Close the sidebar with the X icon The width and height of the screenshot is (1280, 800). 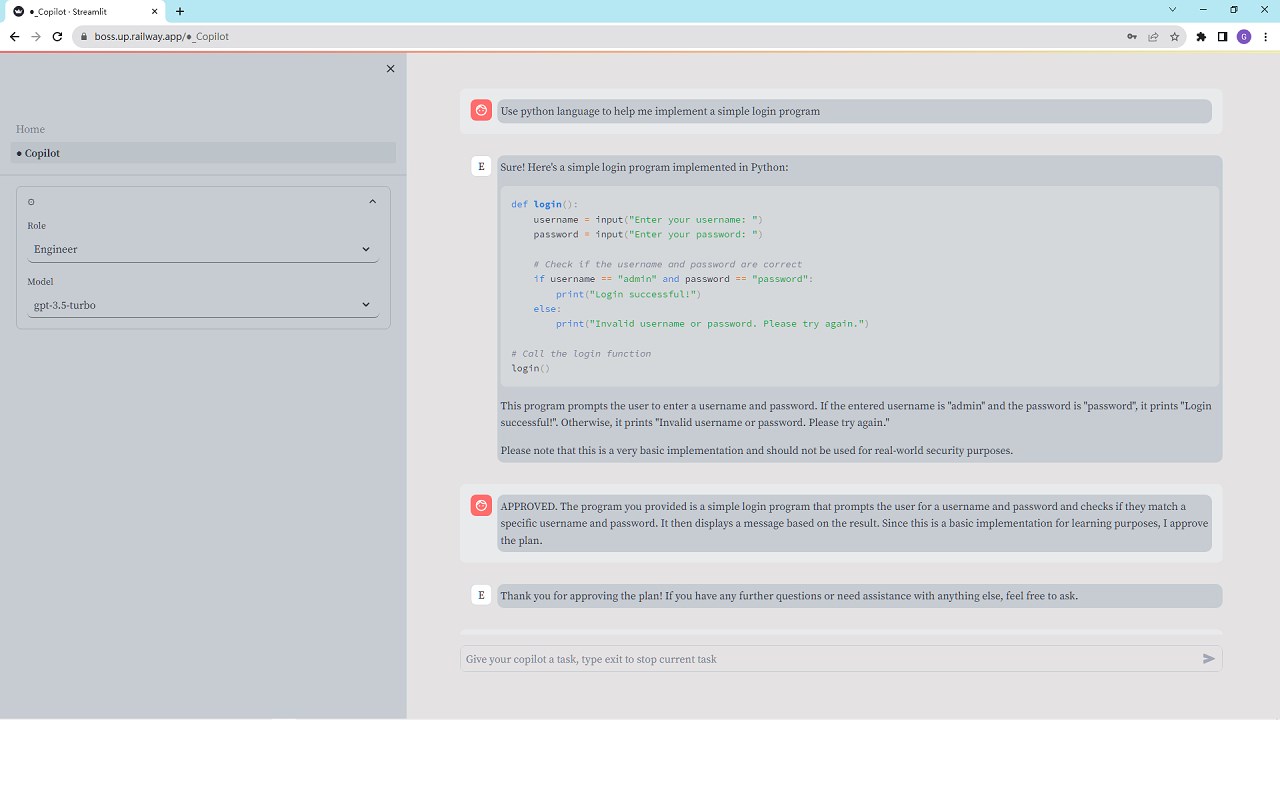(x=390, y=69)
